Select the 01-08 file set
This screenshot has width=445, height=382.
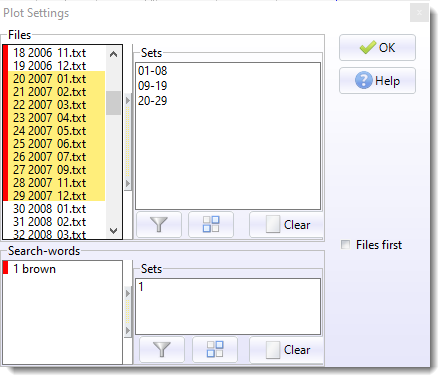[153, 71]
